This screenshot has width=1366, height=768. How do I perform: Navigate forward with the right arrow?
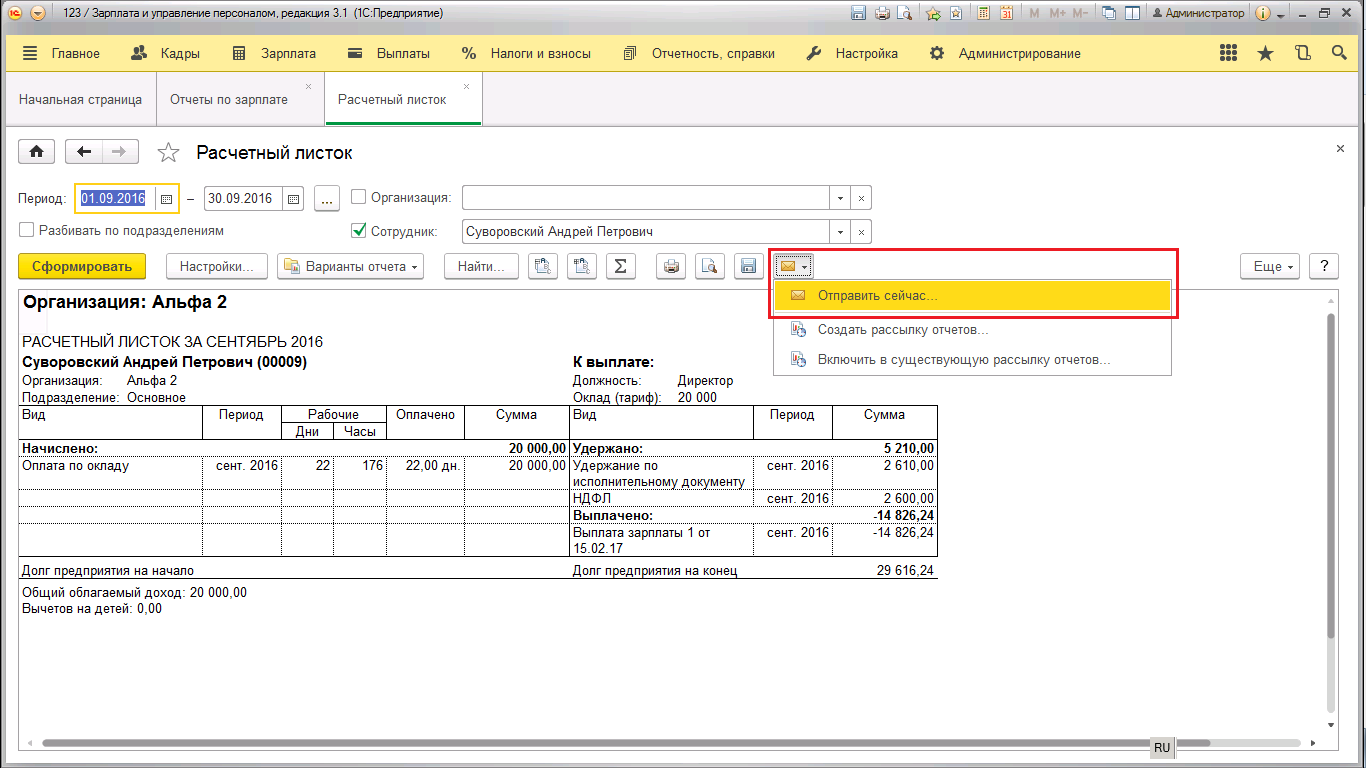[119, 152]
